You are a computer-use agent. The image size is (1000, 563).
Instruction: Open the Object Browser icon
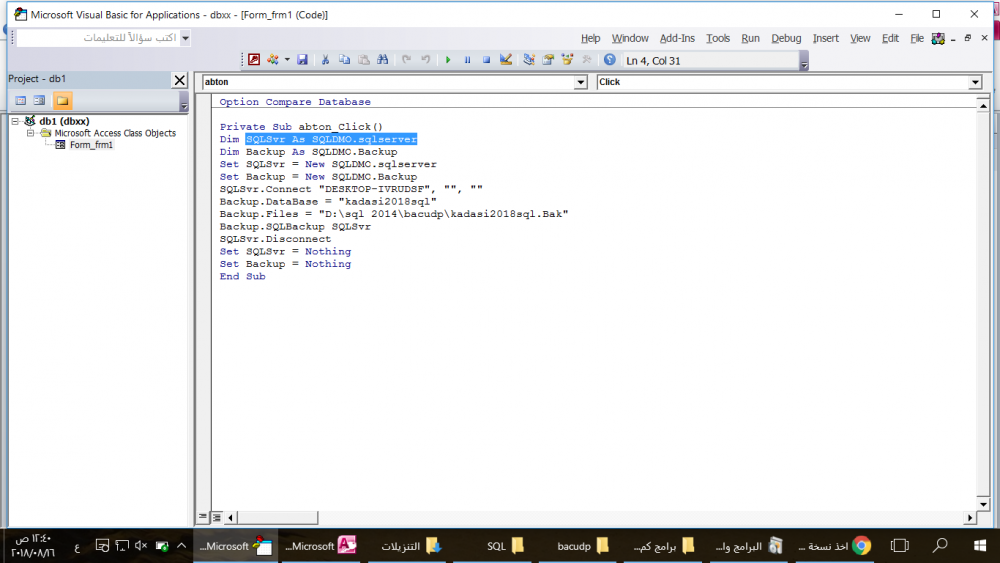pyautogui.click(x=567, y=60)
